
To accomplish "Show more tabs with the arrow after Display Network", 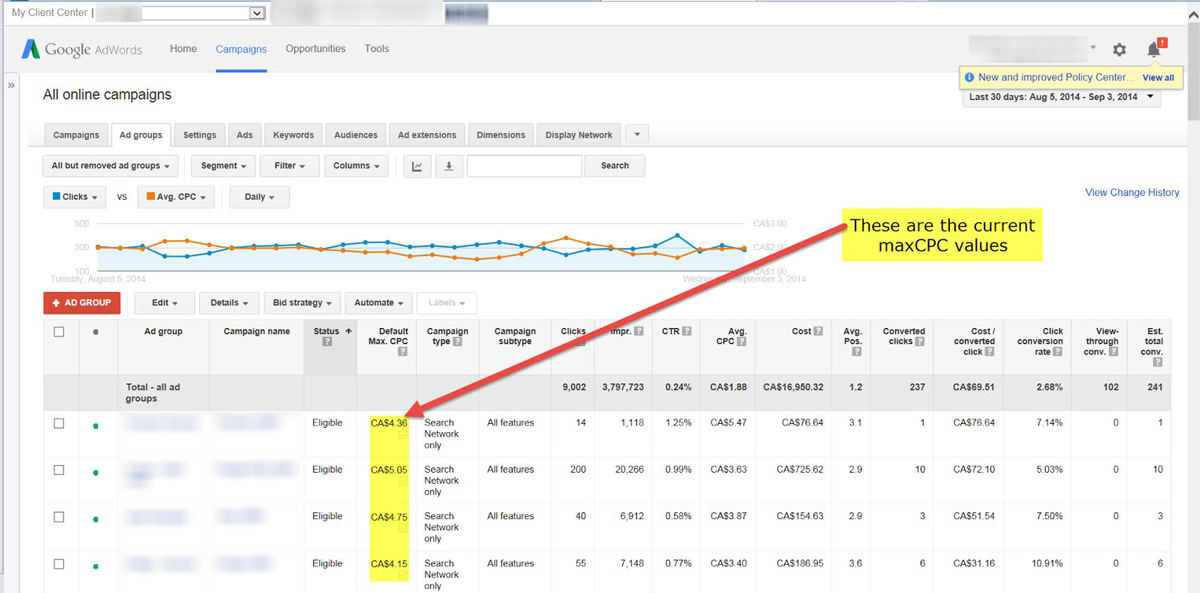I will (x=636, y=134).
